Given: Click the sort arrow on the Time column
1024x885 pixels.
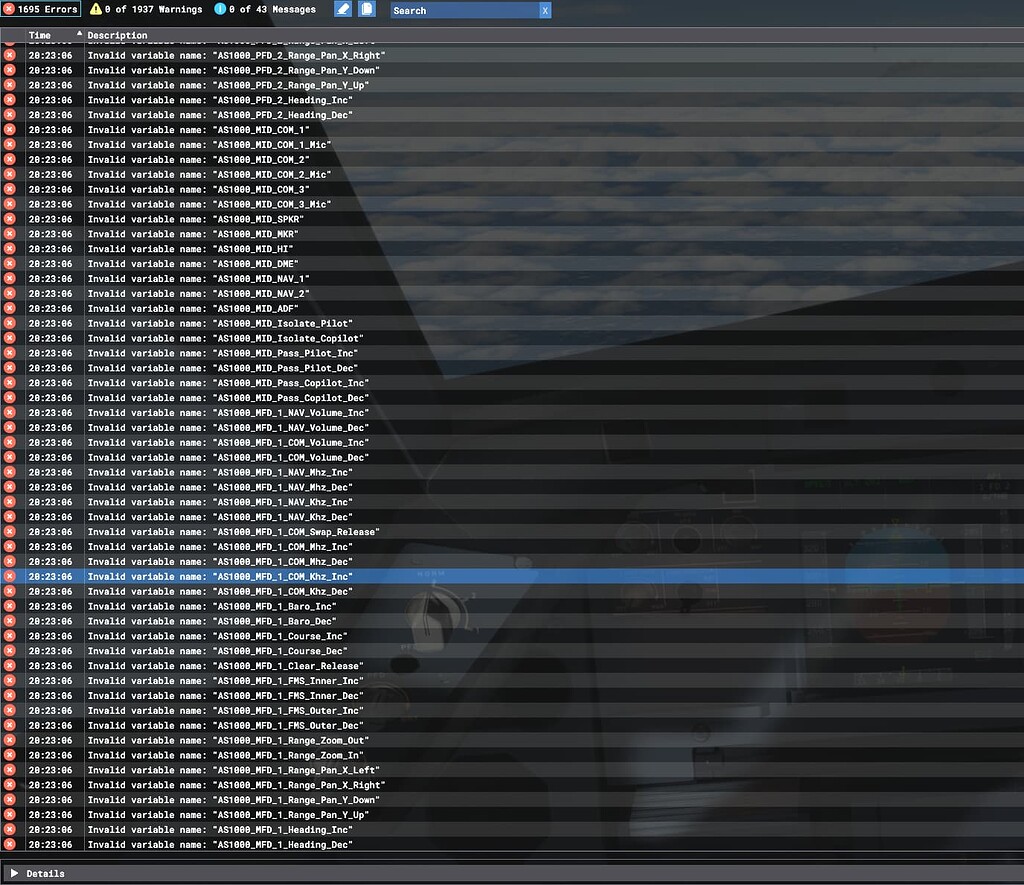Looking at the screenshot, I should (x=78, y=34).
